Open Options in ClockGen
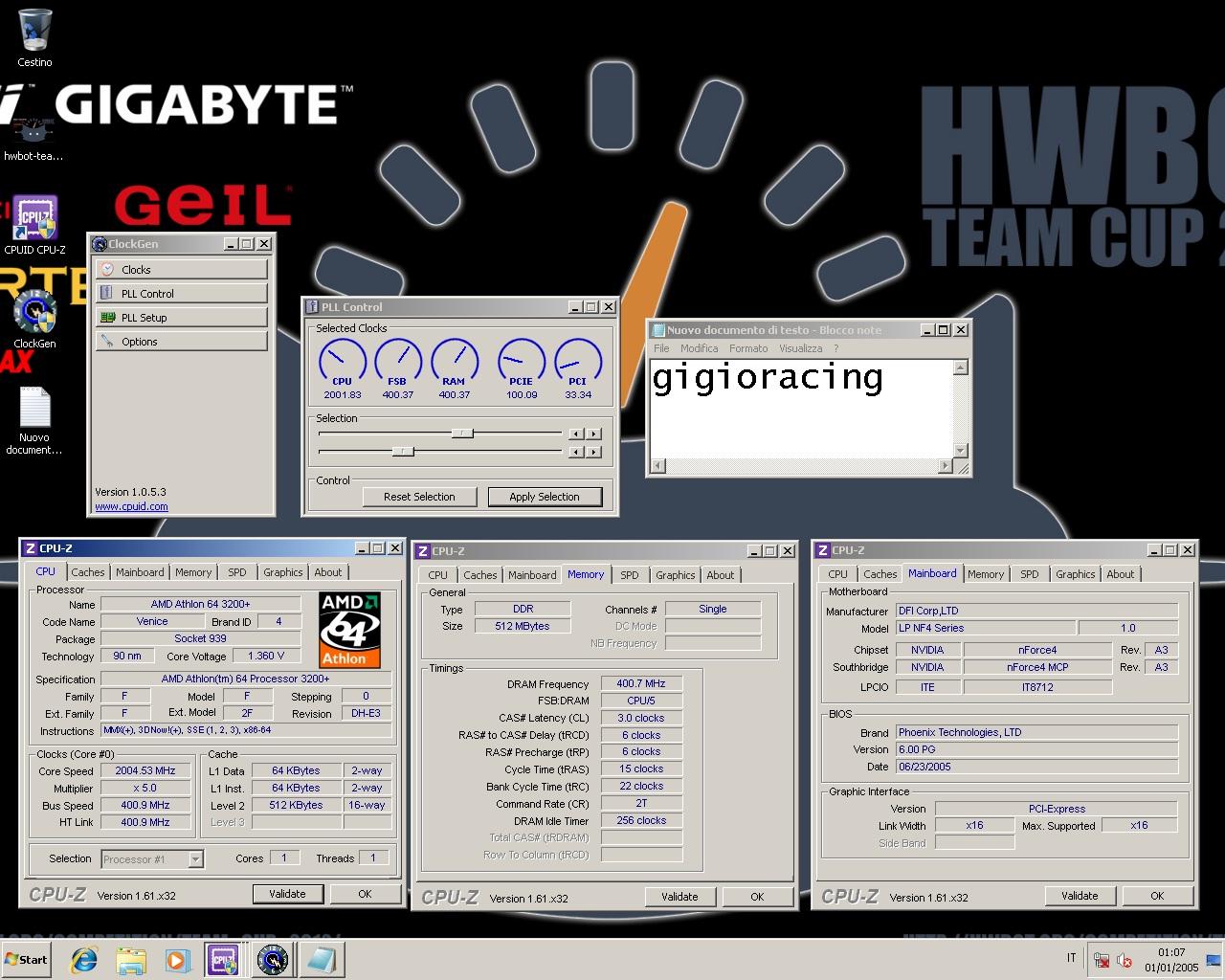 [181, 342]
